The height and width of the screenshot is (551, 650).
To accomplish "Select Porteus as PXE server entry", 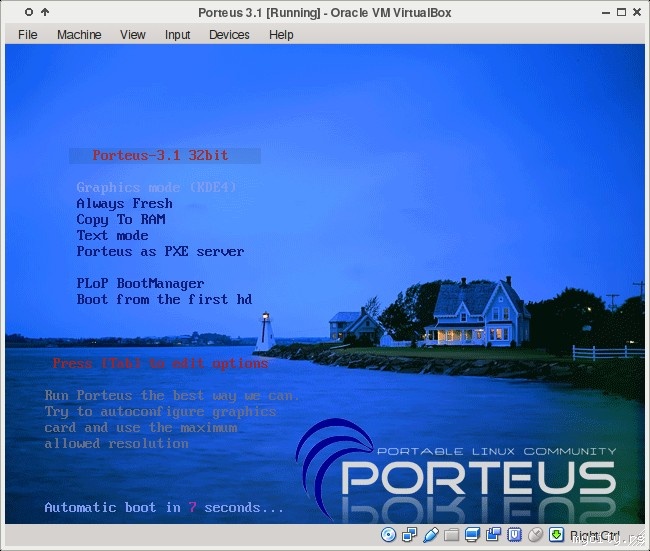I will 160,251.
